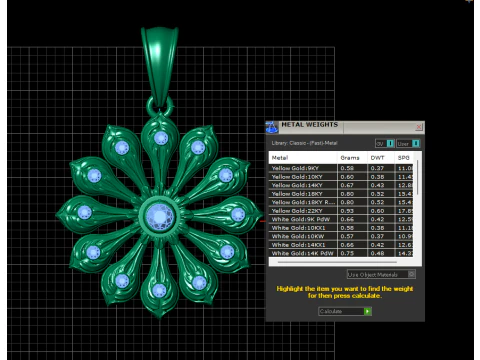The height and width of the screenshot is (360, 480).
Task: Click the SPG column header
Action: pyautogui.click(x=404, y=158)
